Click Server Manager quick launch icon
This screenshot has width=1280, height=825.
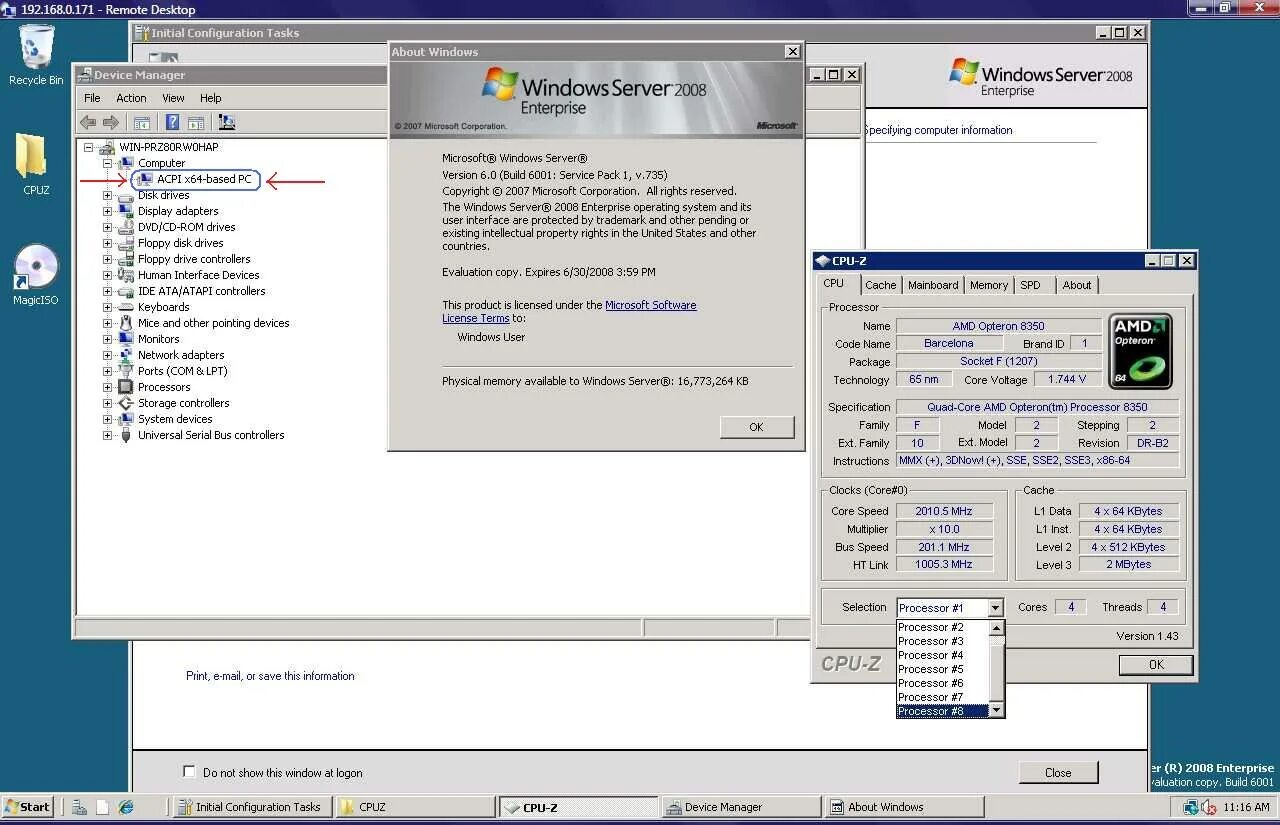click(79, 807)
